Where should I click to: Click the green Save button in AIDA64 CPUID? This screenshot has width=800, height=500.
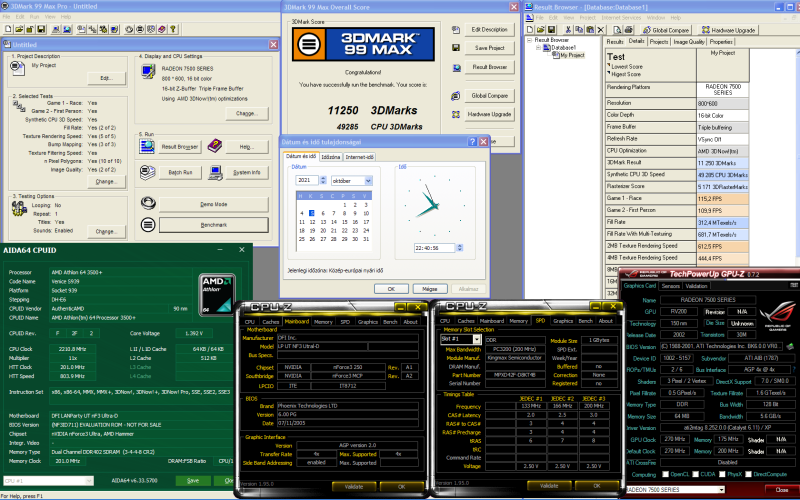(x=193, y=481)
